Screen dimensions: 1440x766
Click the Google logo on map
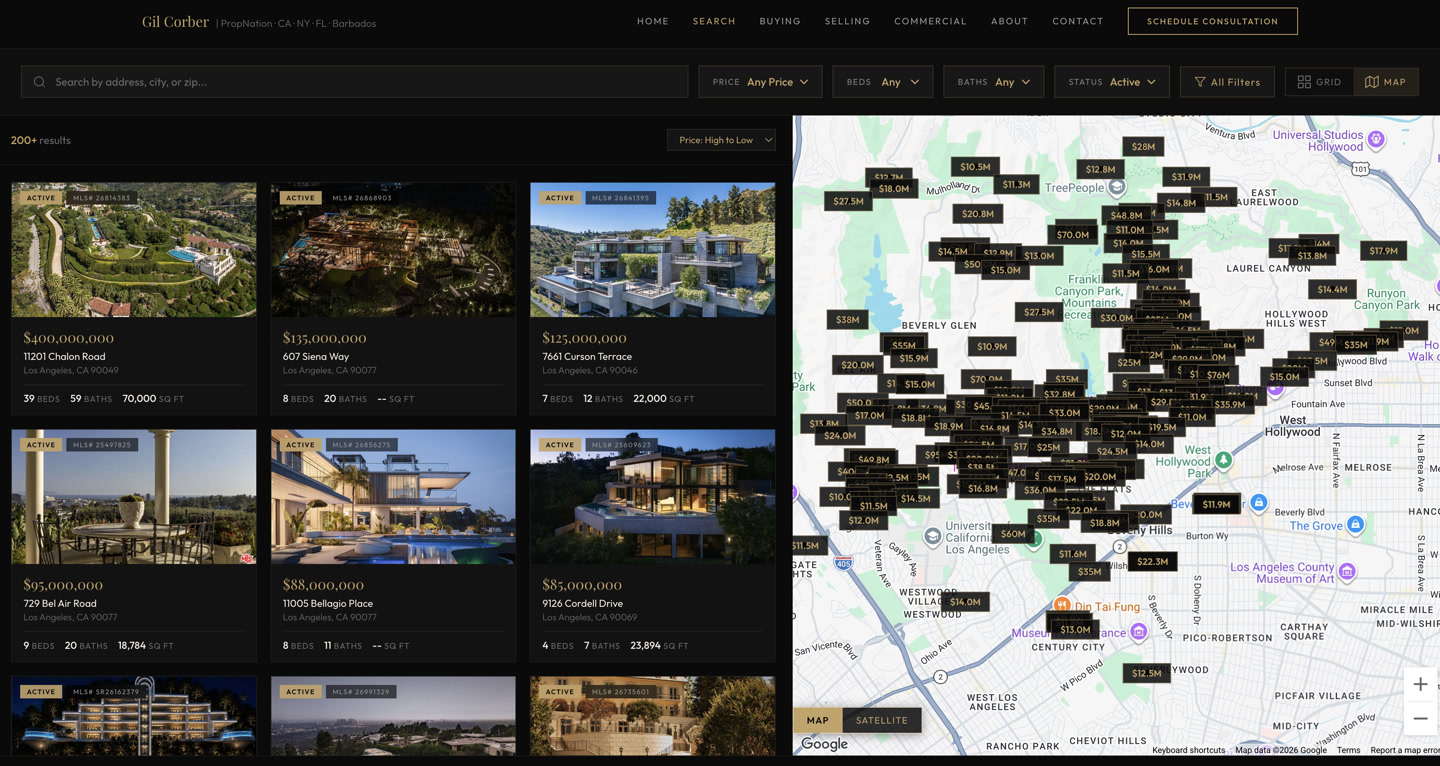(x=824, y=744)
